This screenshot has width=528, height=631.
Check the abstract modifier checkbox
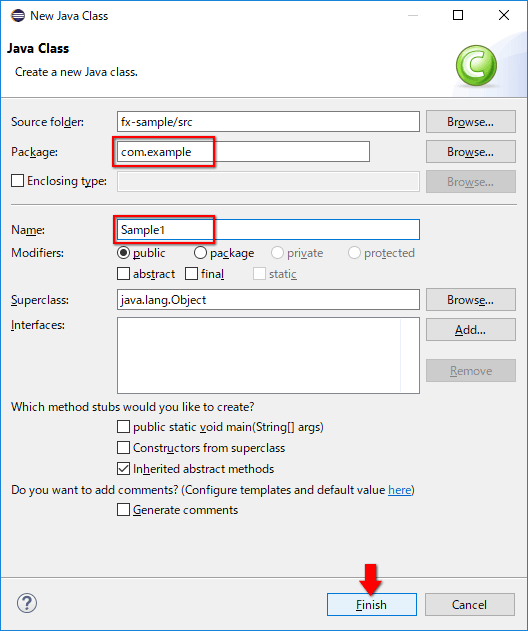click(123, 274)
